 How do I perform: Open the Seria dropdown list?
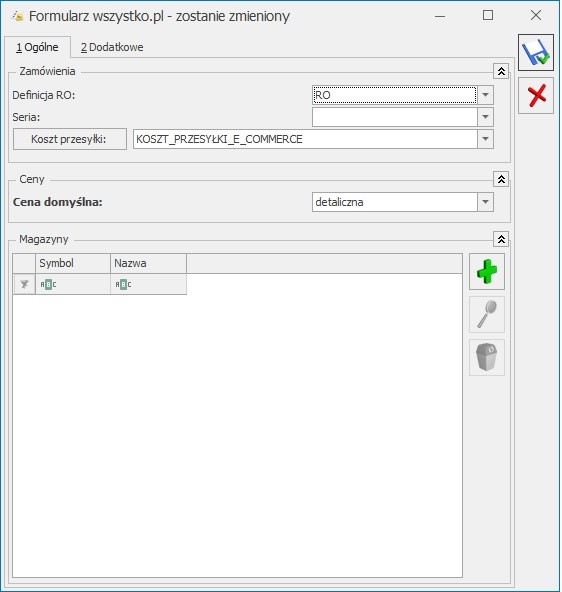[x=485, y=117]
